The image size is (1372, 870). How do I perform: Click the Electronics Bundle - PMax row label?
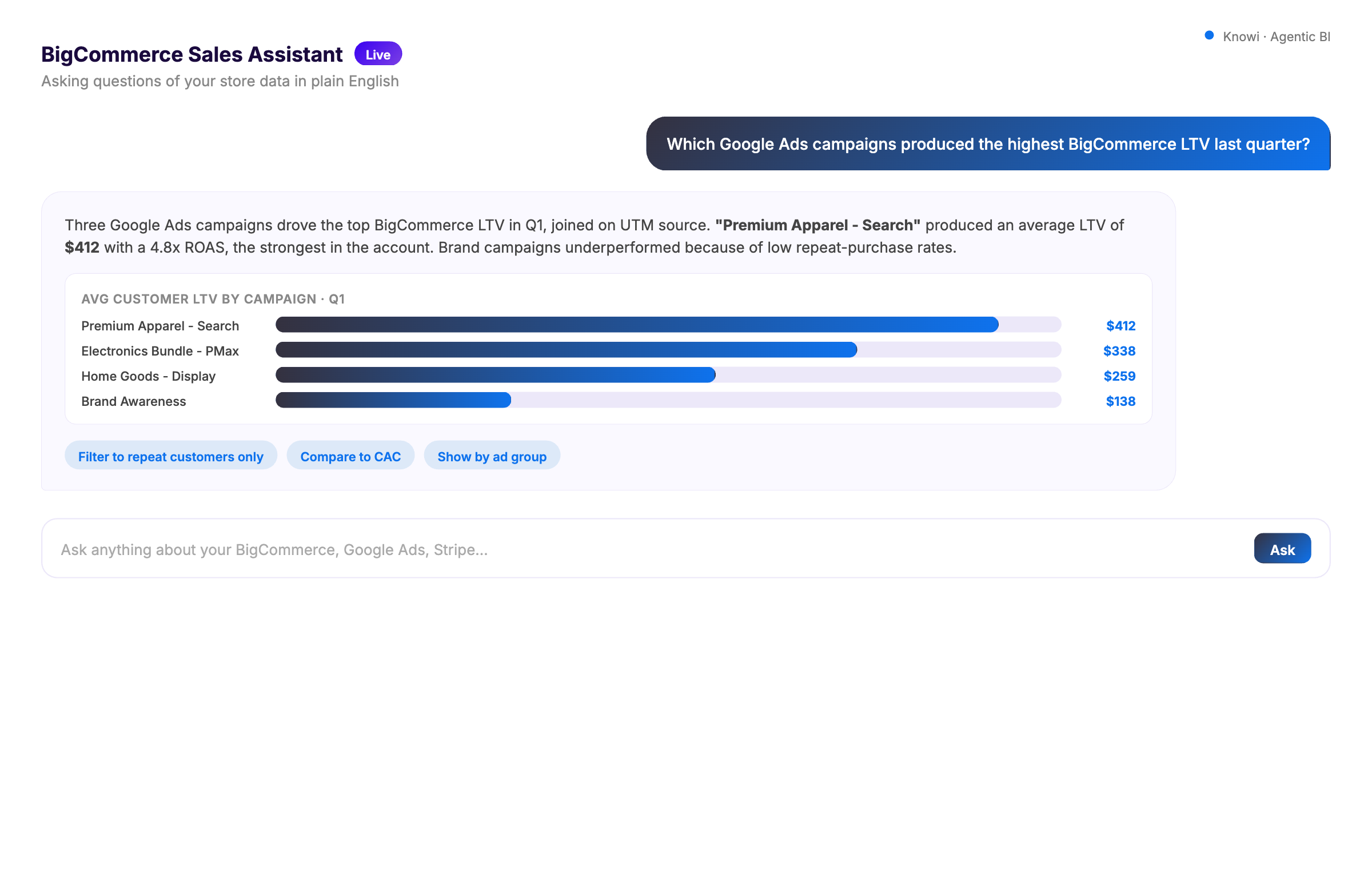point(160,351)
